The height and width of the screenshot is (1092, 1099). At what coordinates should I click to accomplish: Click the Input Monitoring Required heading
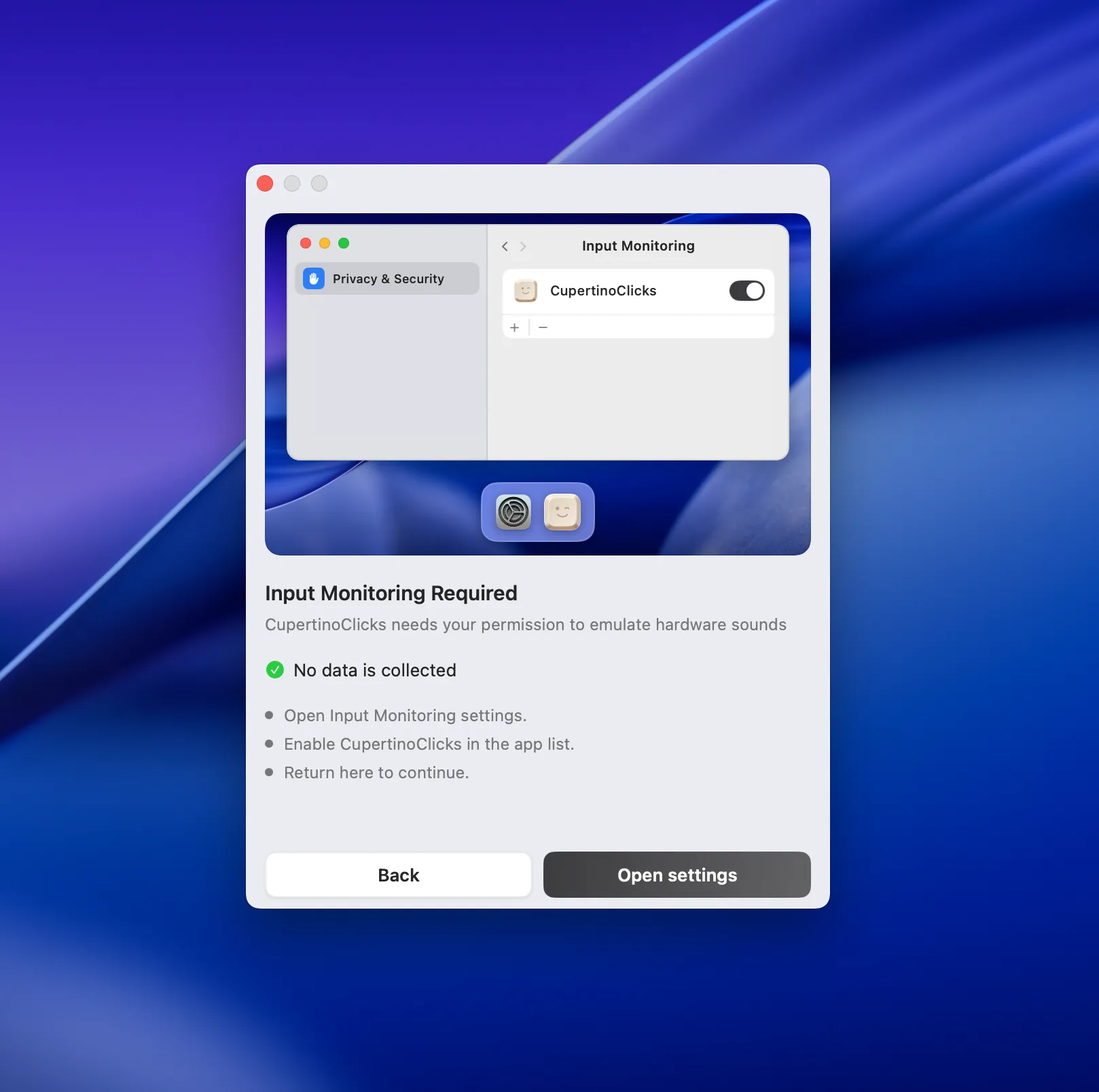click(391, 593)
